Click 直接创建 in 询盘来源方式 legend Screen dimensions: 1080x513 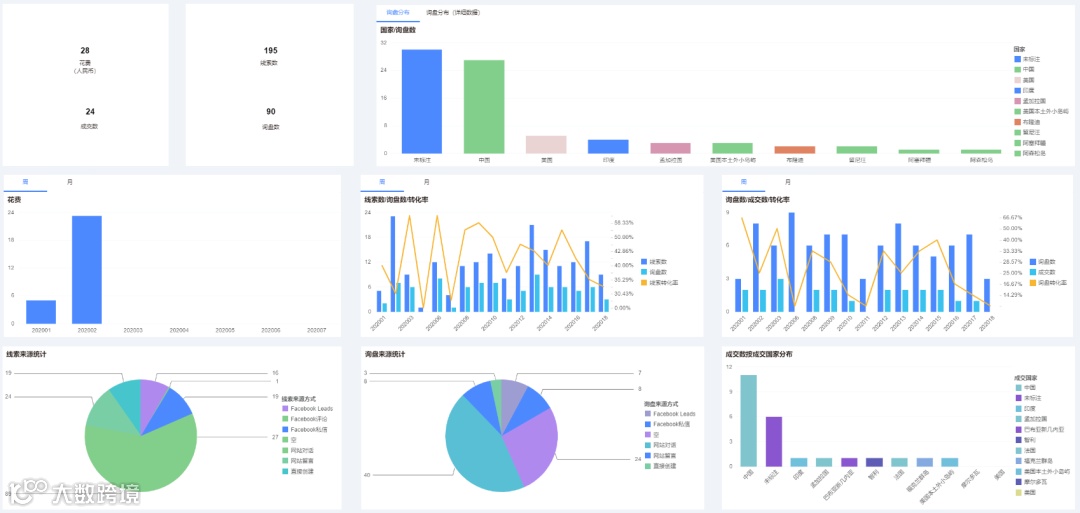click(659, 466)
